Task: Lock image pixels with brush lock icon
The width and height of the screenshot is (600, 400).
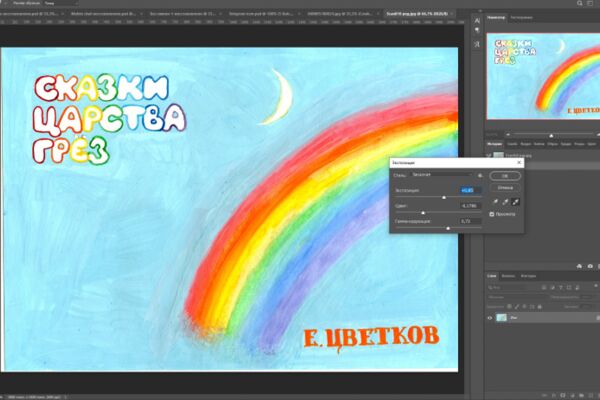Action: (517, 307)
